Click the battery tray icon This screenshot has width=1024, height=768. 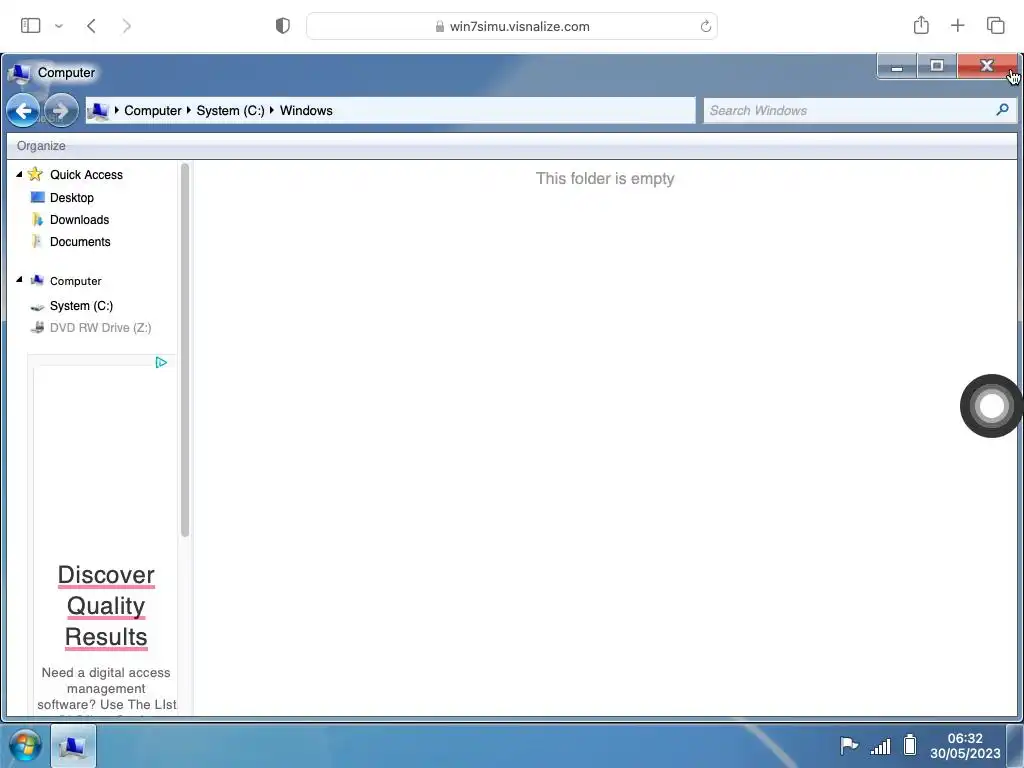(x=910, y=744)
